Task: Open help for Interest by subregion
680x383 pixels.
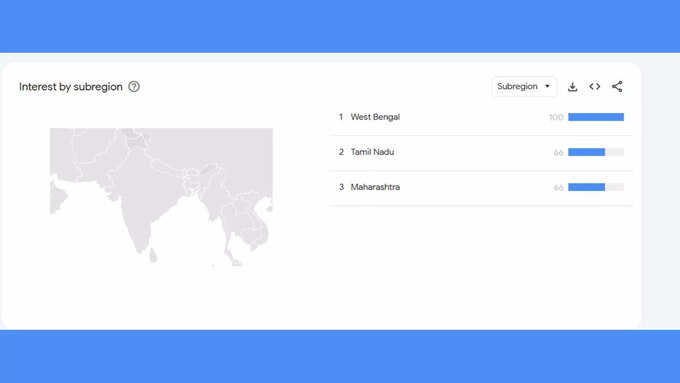Action: (x=134, y=87)
